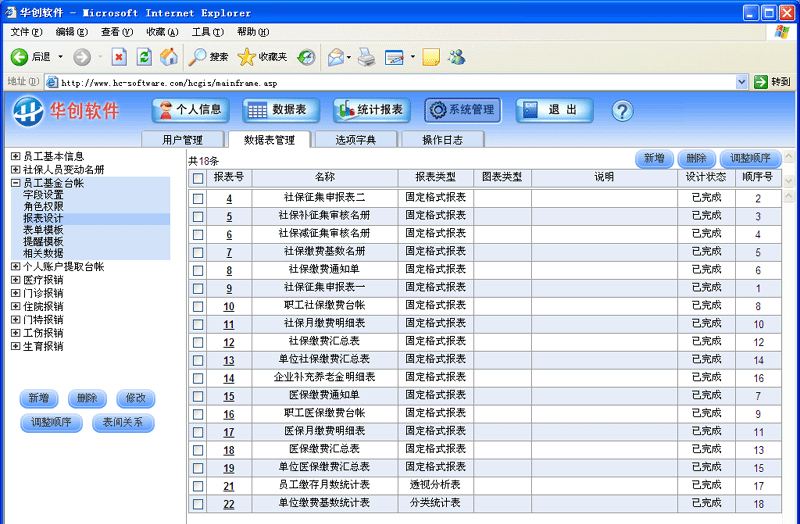
Task: Toggle the select-all checkbox in table header
Action: coord(198,178)
